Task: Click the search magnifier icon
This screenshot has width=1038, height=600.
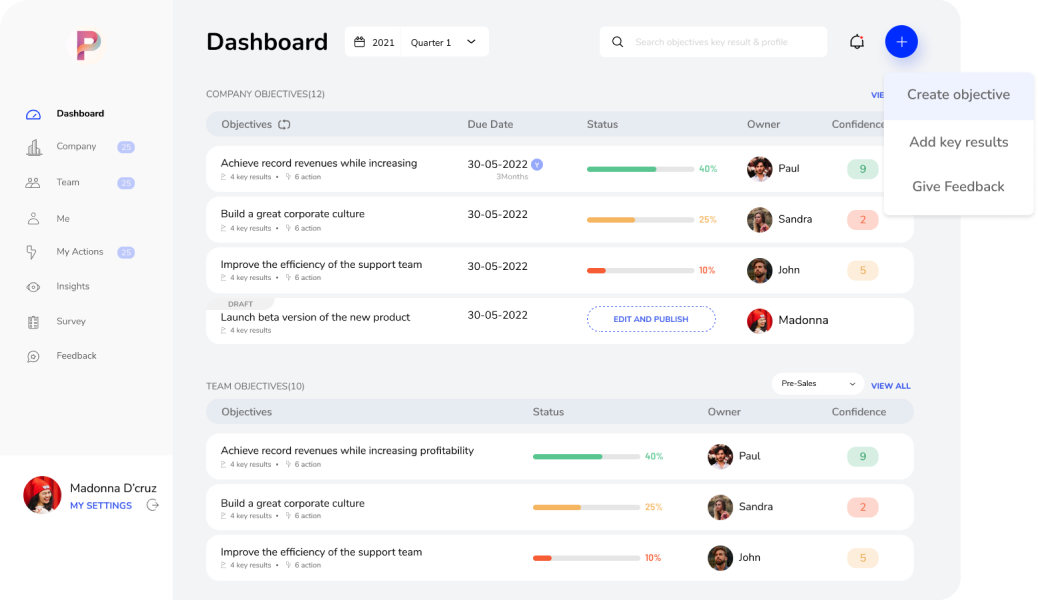Action: (617, 42)
